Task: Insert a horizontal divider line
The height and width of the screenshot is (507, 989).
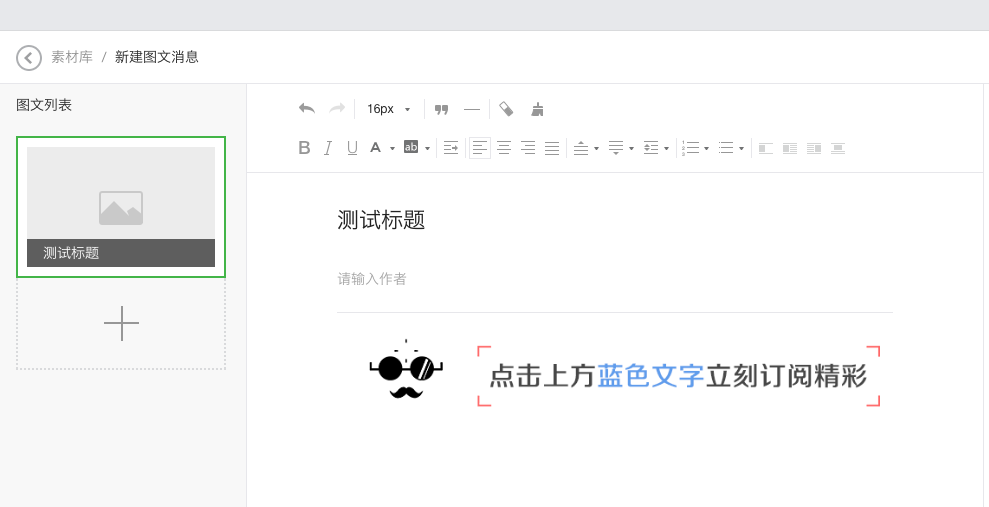Action: click(472, 109)
